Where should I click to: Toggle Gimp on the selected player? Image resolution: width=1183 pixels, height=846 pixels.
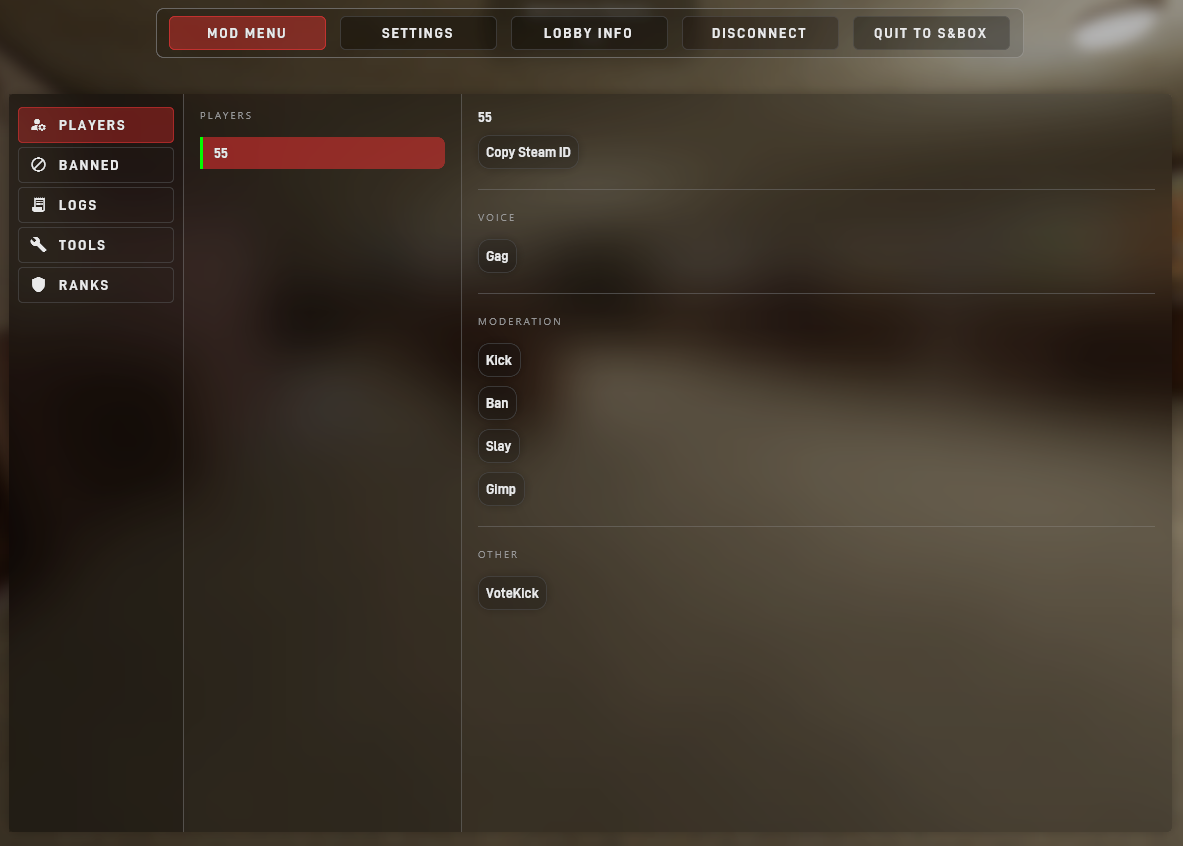point(501,490)
